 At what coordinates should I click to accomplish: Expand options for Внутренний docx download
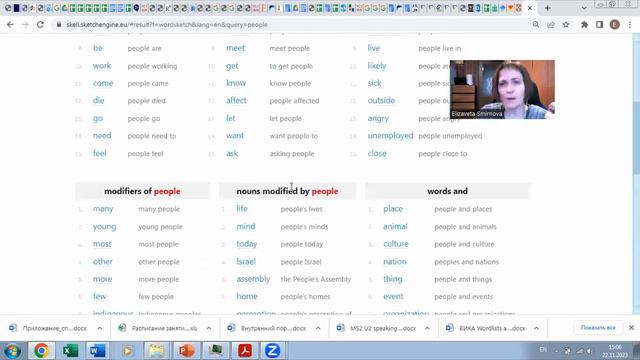318,328
